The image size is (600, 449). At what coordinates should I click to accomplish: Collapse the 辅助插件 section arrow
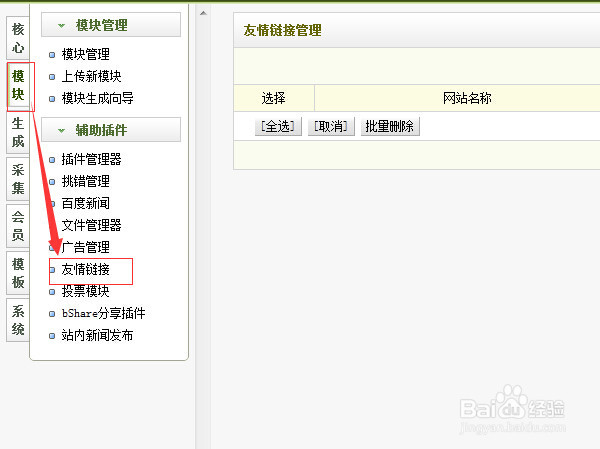click(61, 131)
